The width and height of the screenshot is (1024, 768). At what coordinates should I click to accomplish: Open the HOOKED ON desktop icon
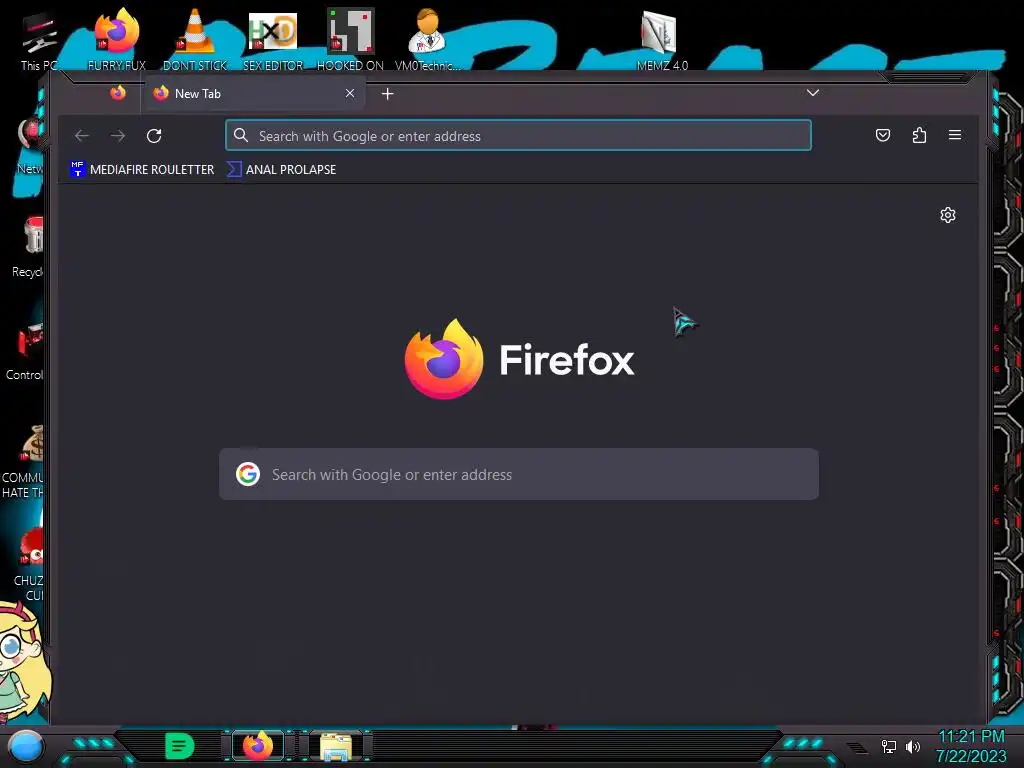[x=350, y=39]
